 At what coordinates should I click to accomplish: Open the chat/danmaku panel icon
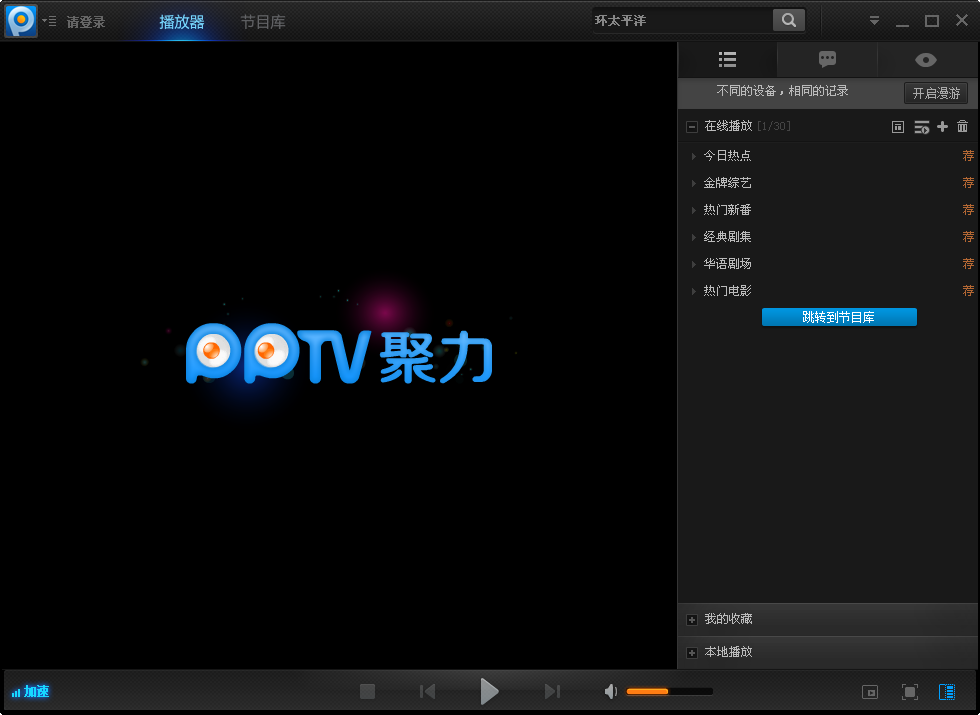tap(827, 59)
